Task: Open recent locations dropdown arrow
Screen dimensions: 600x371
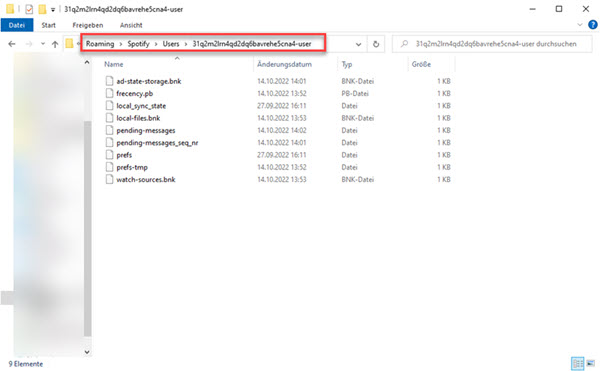Action: pyautogui.click(x=43, y=44)
